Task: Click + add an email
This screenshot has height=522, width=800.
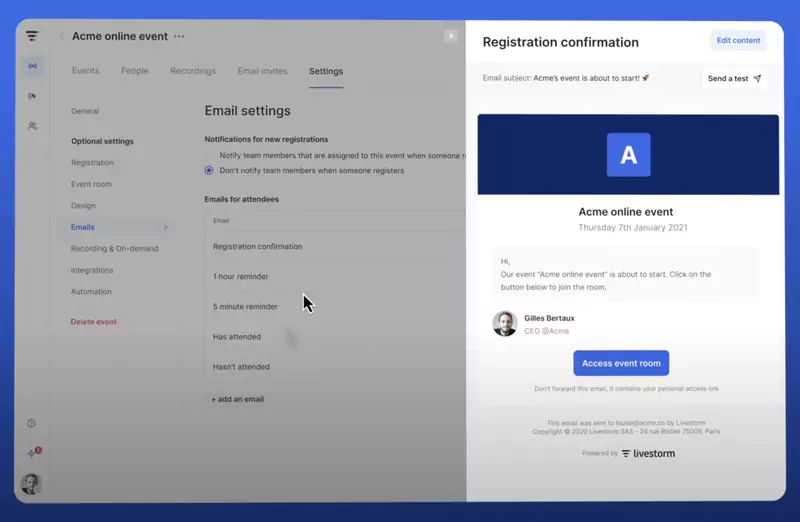Action: pyautogui.click(x=238, y=399)
